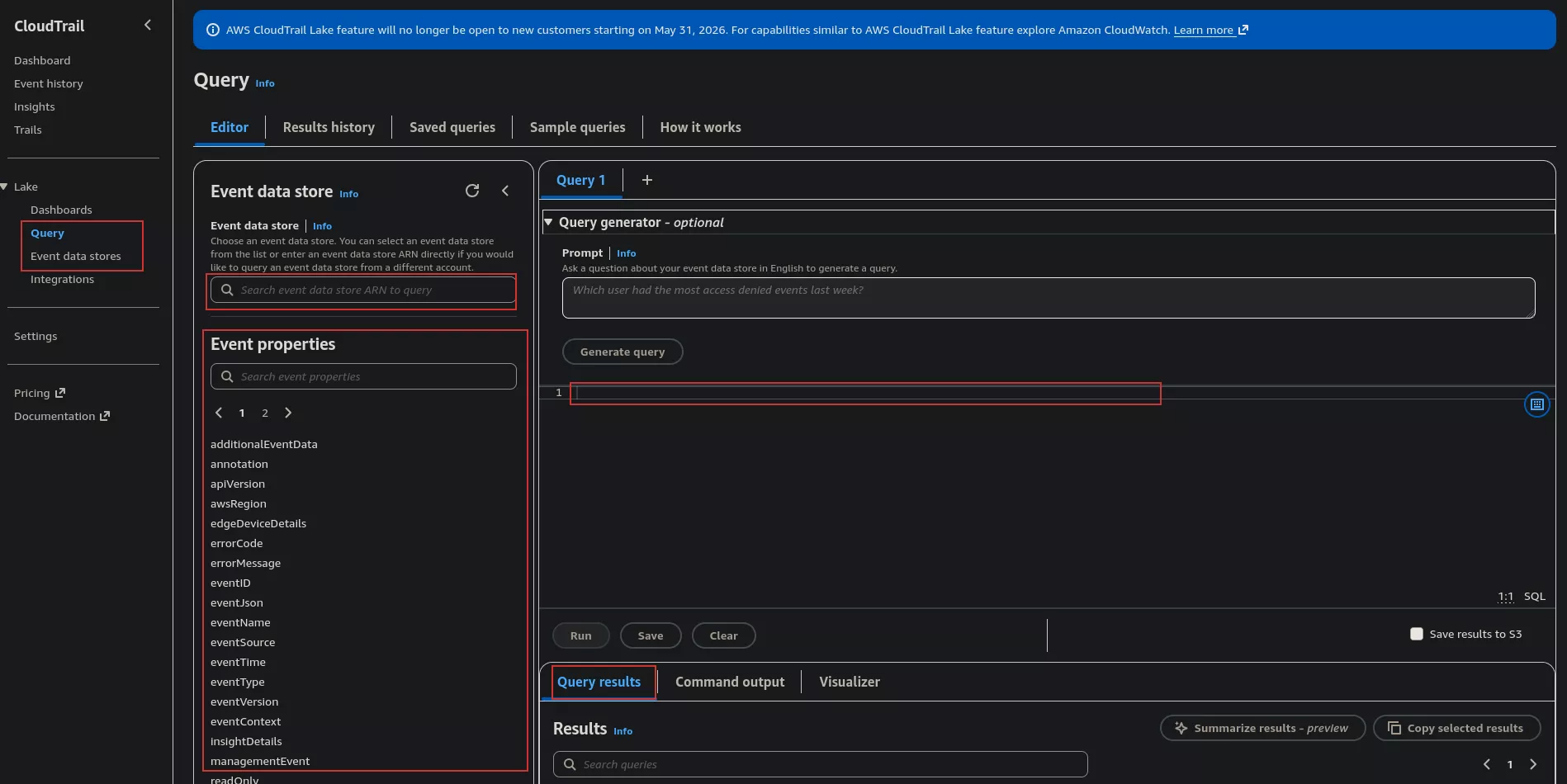Add a new query tab
Viewport: 1567px width, 784px height.
[647, 180]
